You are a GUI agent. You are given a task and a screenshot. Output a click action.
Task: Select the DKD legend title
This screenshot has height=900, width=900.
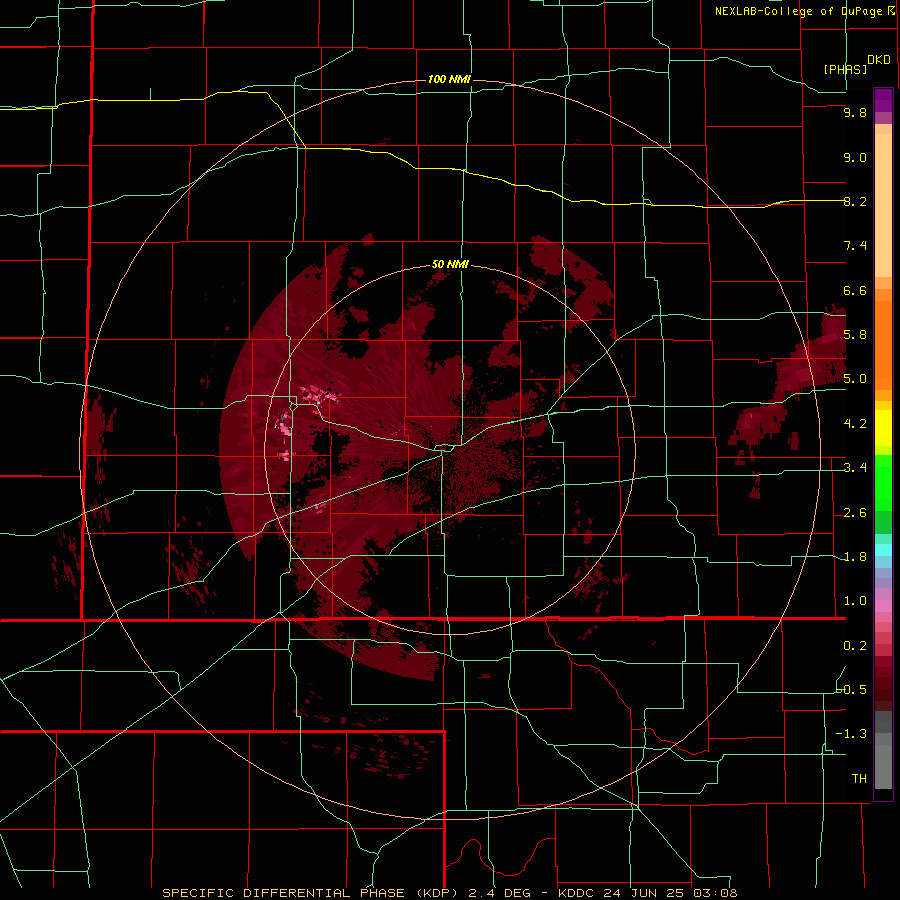click(878, 60)
